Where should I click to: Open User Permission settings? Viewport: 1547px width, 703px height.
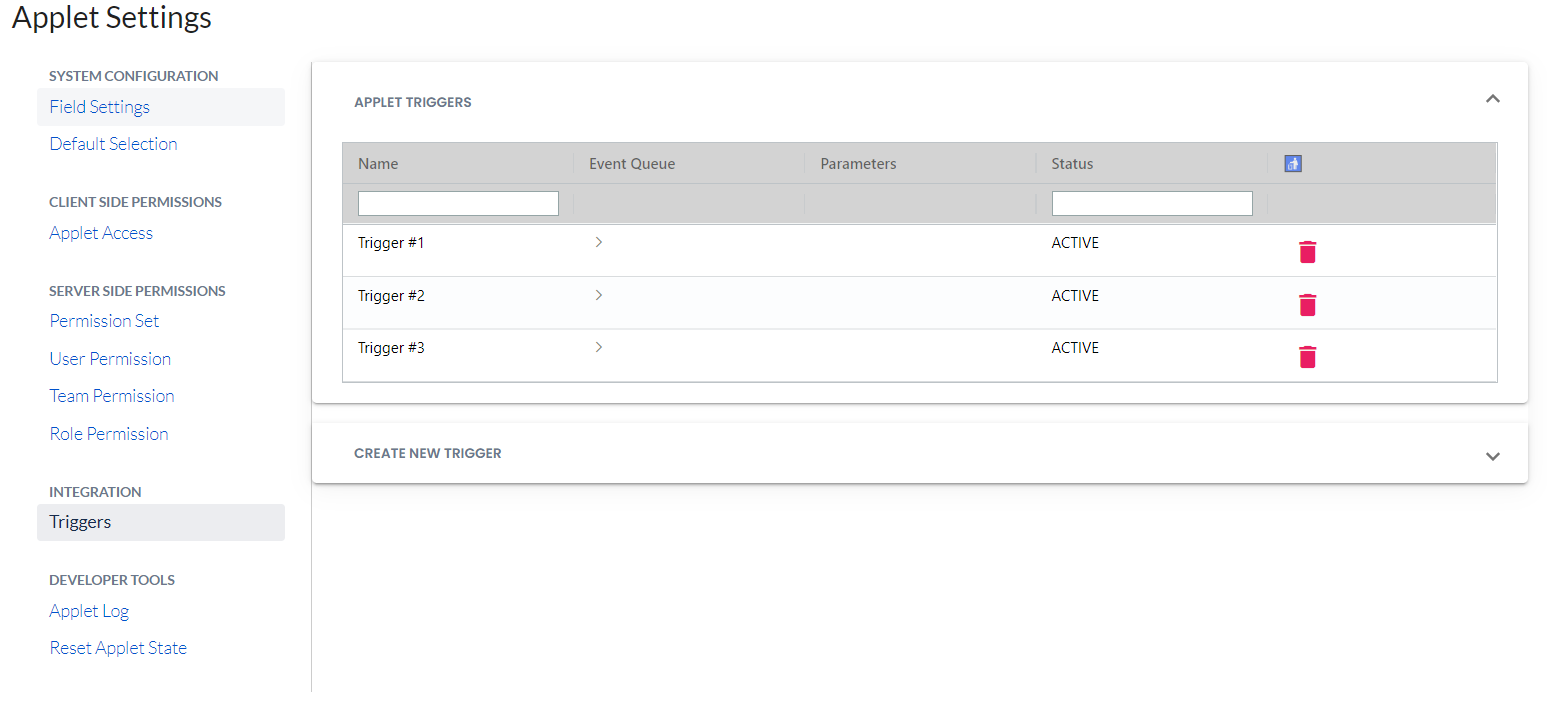pos(110,359)
